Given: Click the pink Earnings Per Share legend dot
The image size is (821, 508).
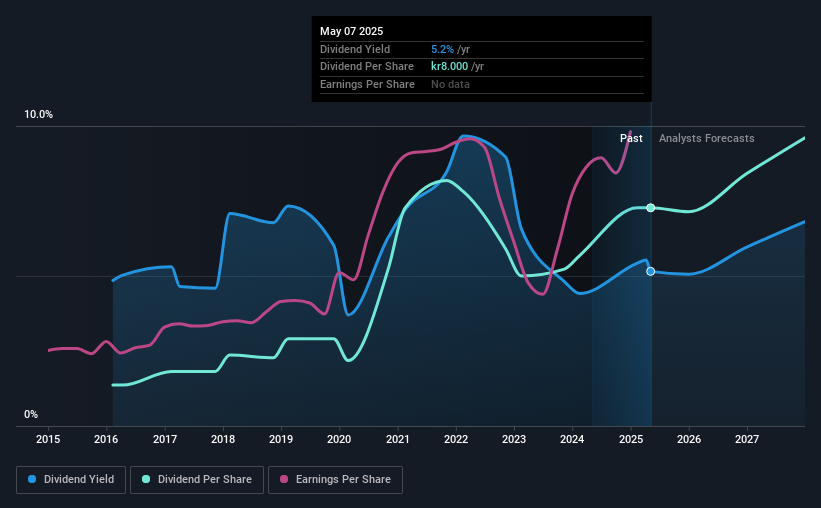Looking at the screenshot, I should click(x=284, y=479).
